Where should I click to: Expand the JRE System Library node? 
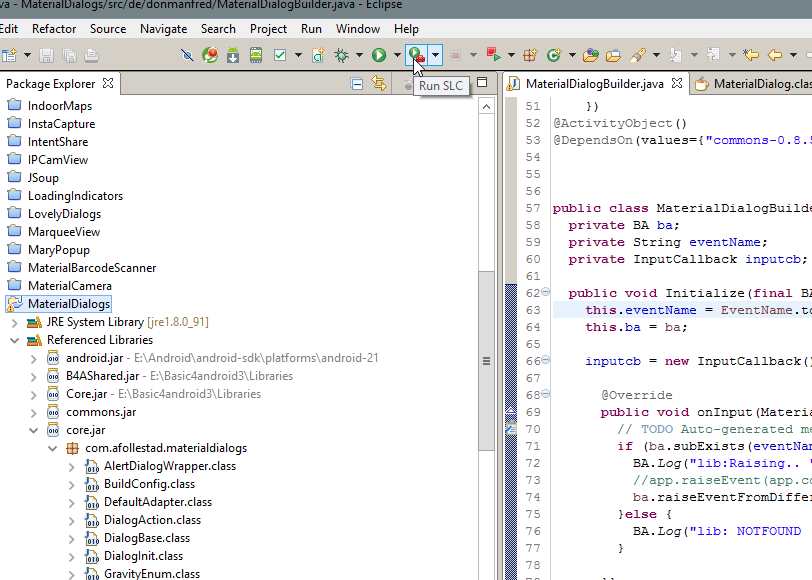pyautogui.click(x=13, y=322)
